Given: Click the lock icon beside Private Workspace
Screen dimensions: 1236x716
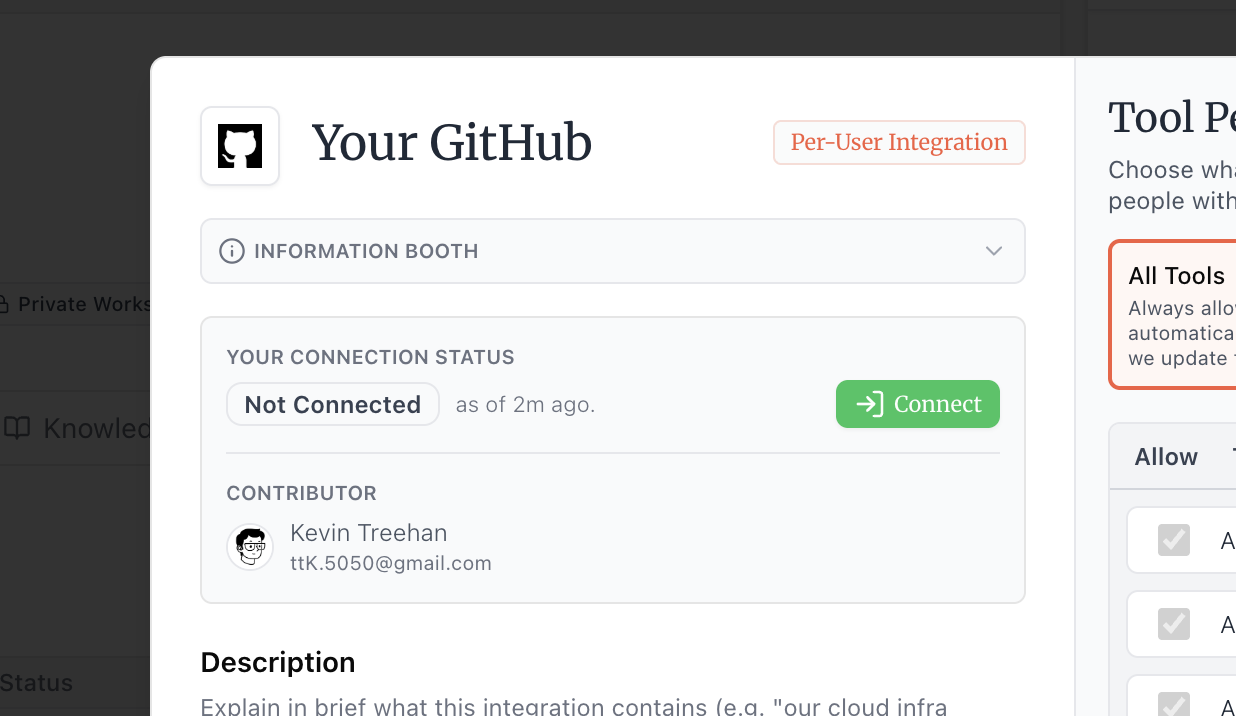Looking at the screenshot, I should 4,304.
